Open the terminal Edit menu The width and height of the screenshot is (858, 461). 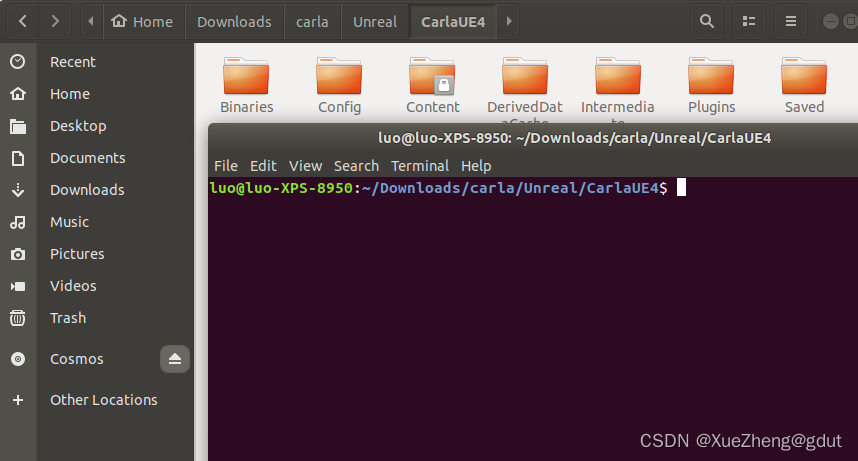(x=263, y=166)
